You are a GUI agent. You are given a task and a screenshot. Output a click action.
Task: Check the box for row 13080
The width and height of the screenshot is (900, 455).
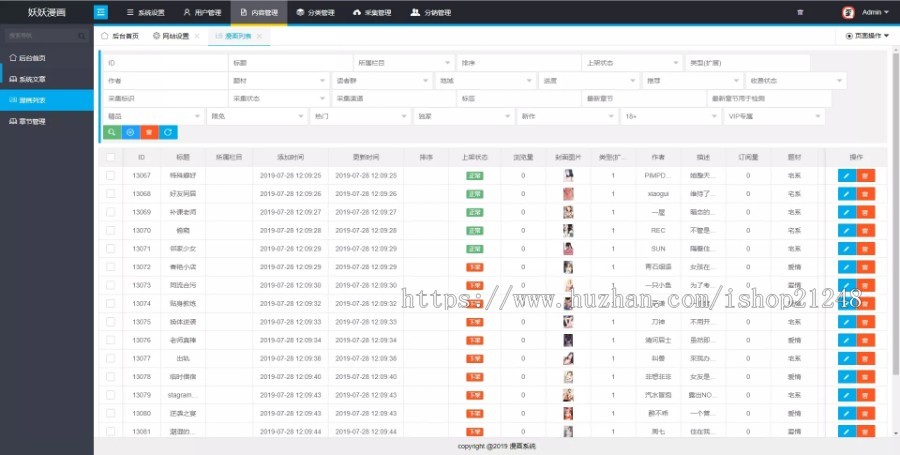(x=111, y=413)
